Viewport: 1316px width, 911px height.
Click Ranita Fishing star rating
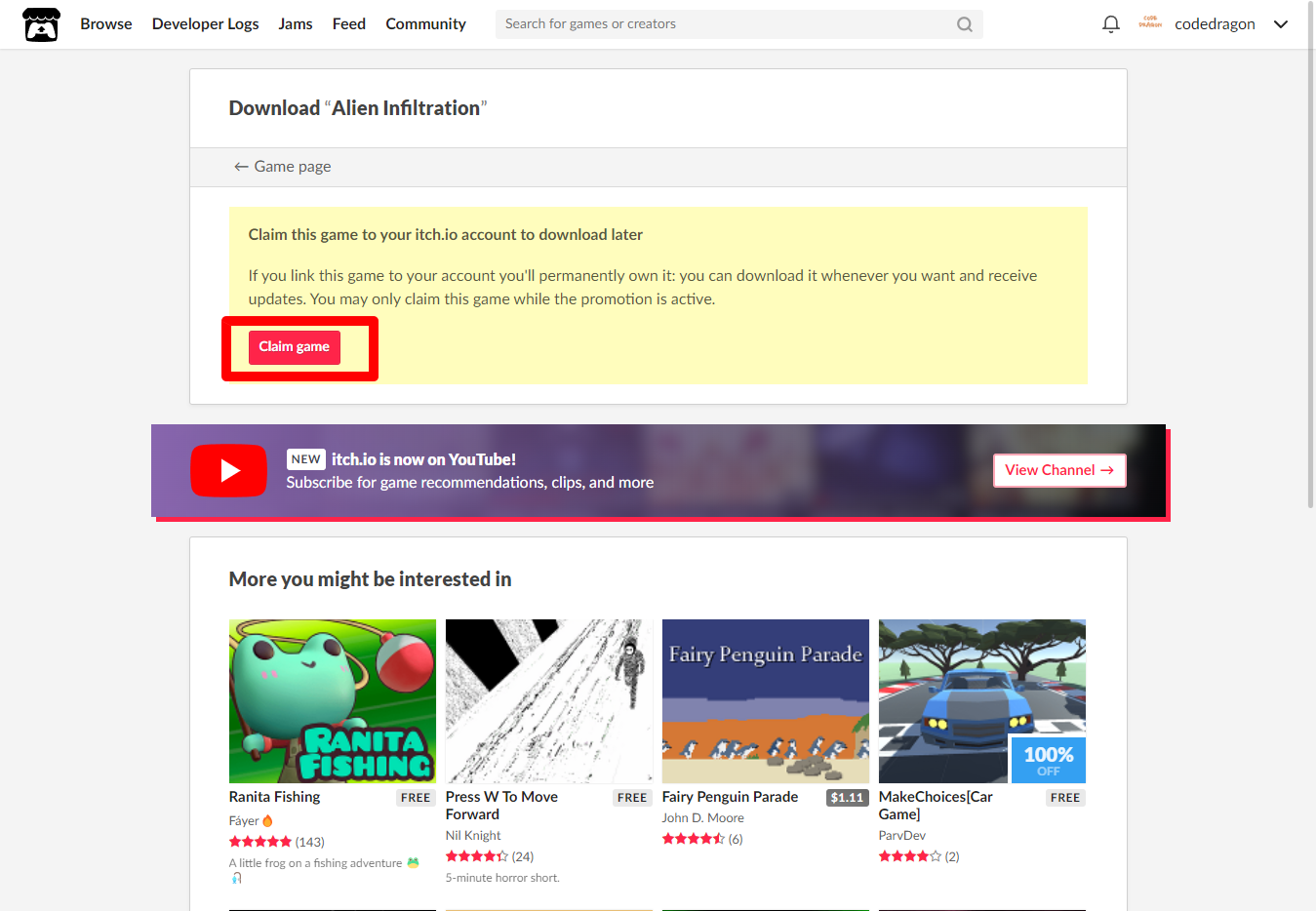(260, 842)
